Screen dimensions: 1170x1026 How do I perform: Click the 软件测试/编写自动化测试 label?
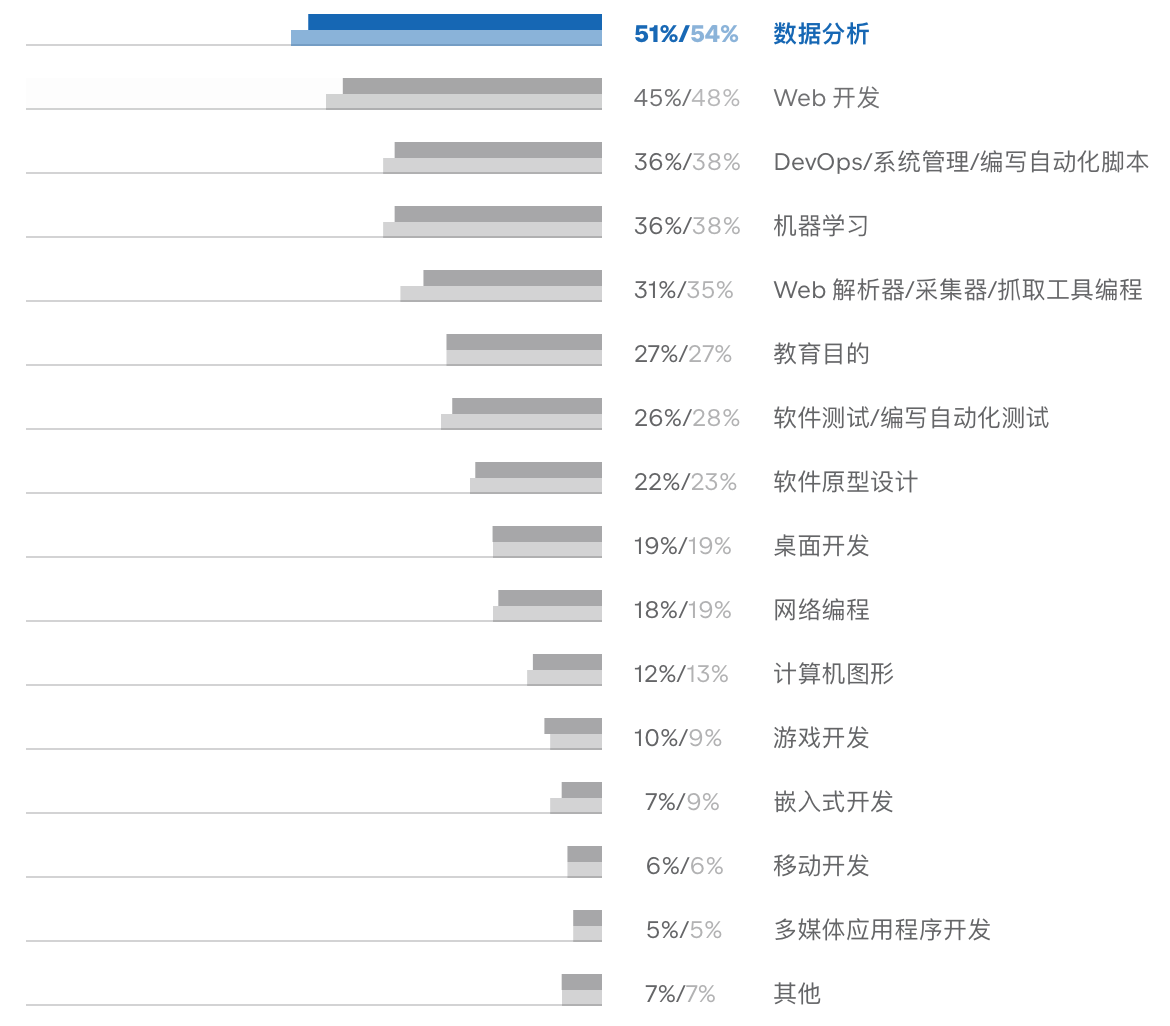coord(911,418)
